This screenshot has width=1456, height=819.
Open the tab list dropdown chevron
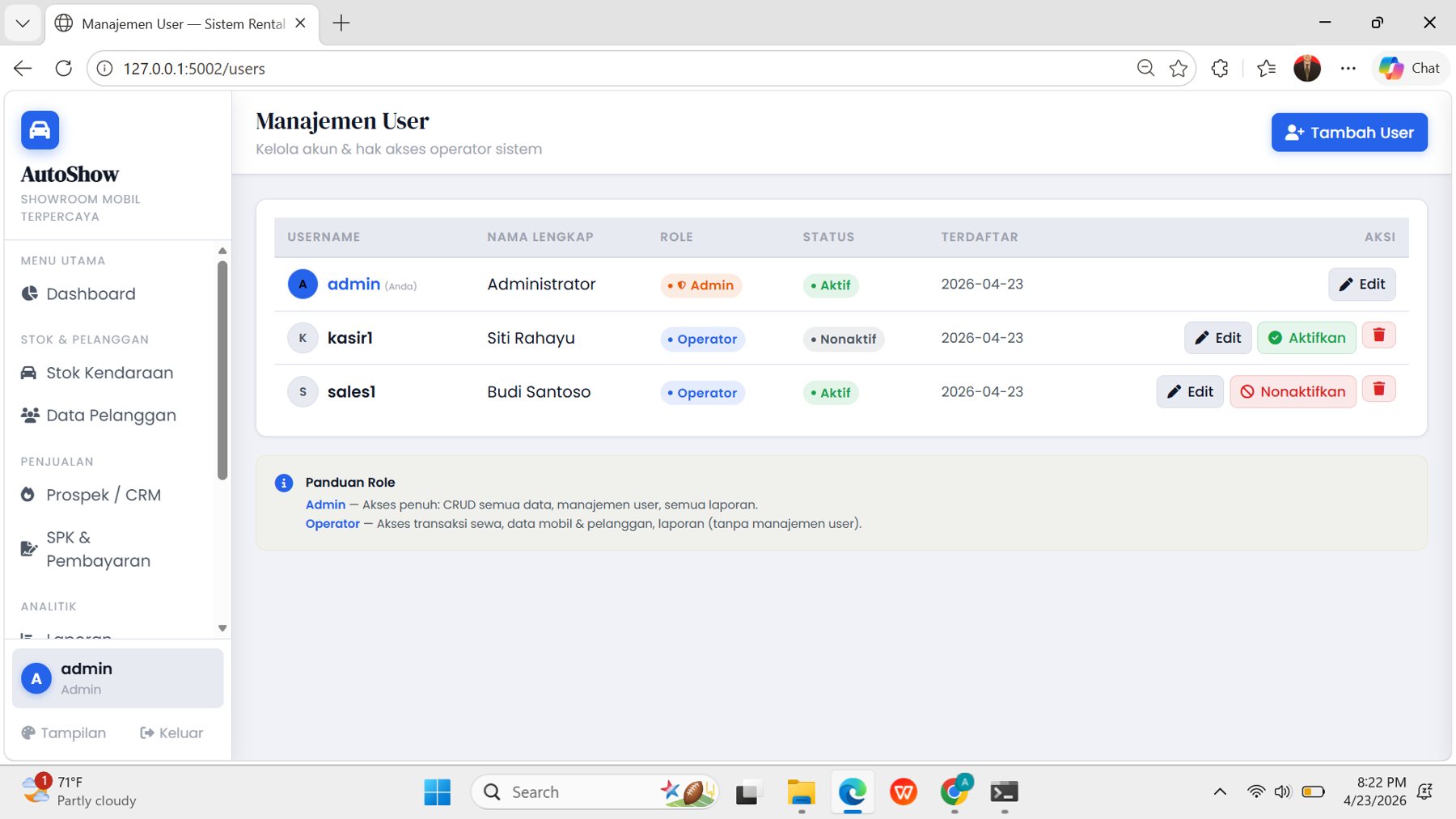[23, 23]
